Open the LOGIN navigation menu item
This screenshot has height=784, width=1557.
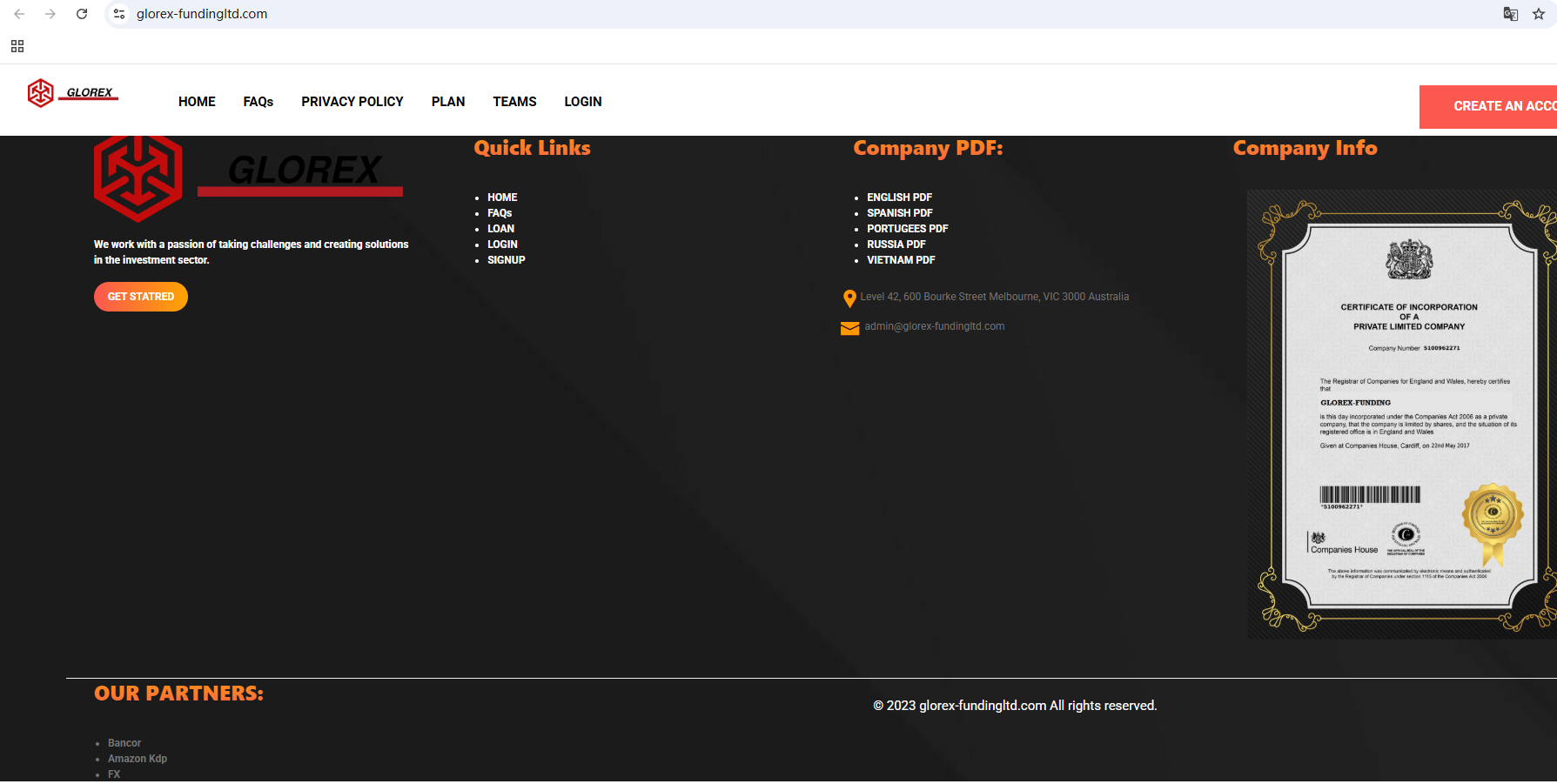pos(583,102)
